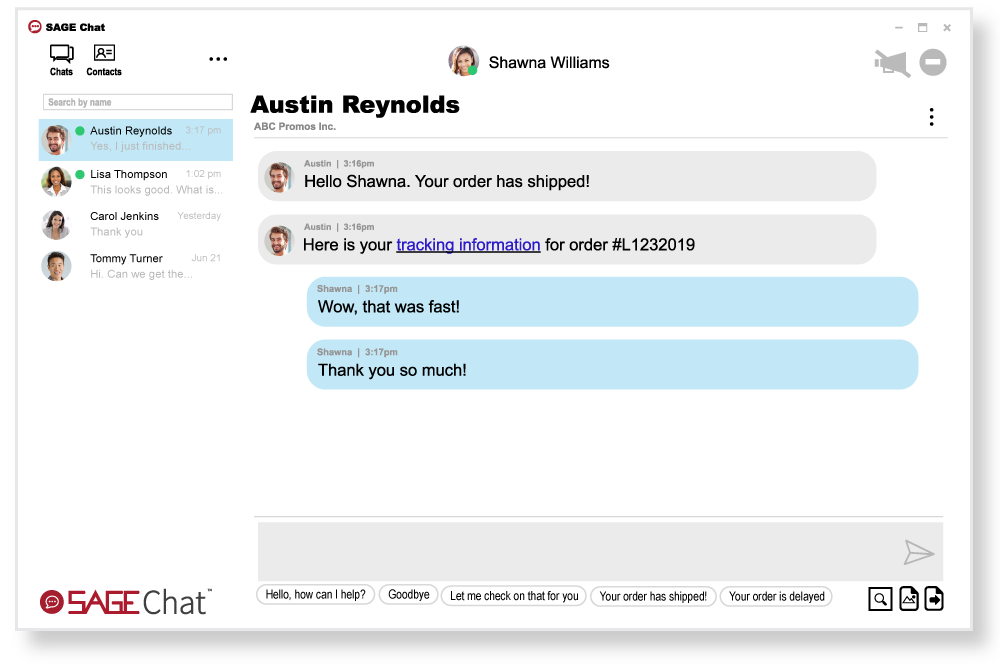Close the SAGE Chat window

click(947, 27)
